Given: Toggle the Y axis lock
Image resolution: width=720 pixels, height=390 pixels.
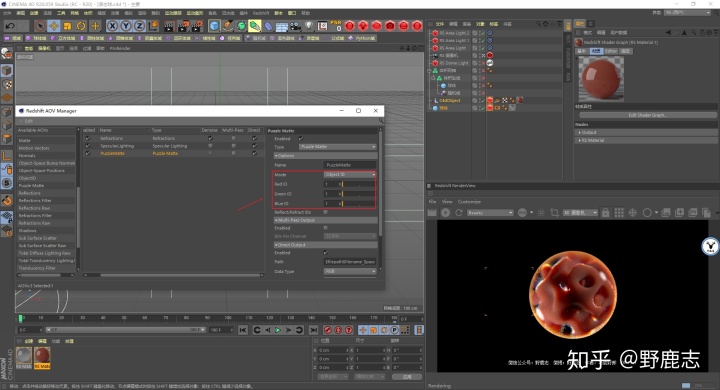Looking at the screenshot, I should click(x=125, y=26).
